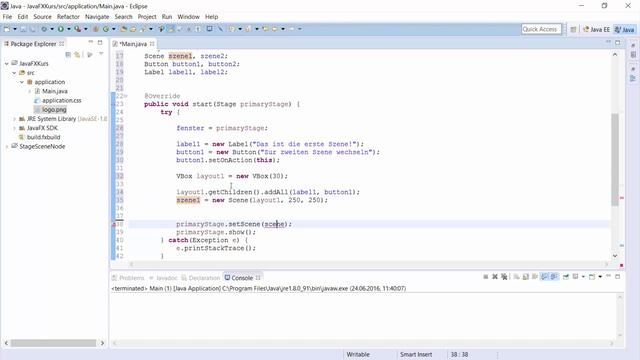Screen dimensions: 640x360
Task: Maximize the Console panel
Action: point(618,276)
